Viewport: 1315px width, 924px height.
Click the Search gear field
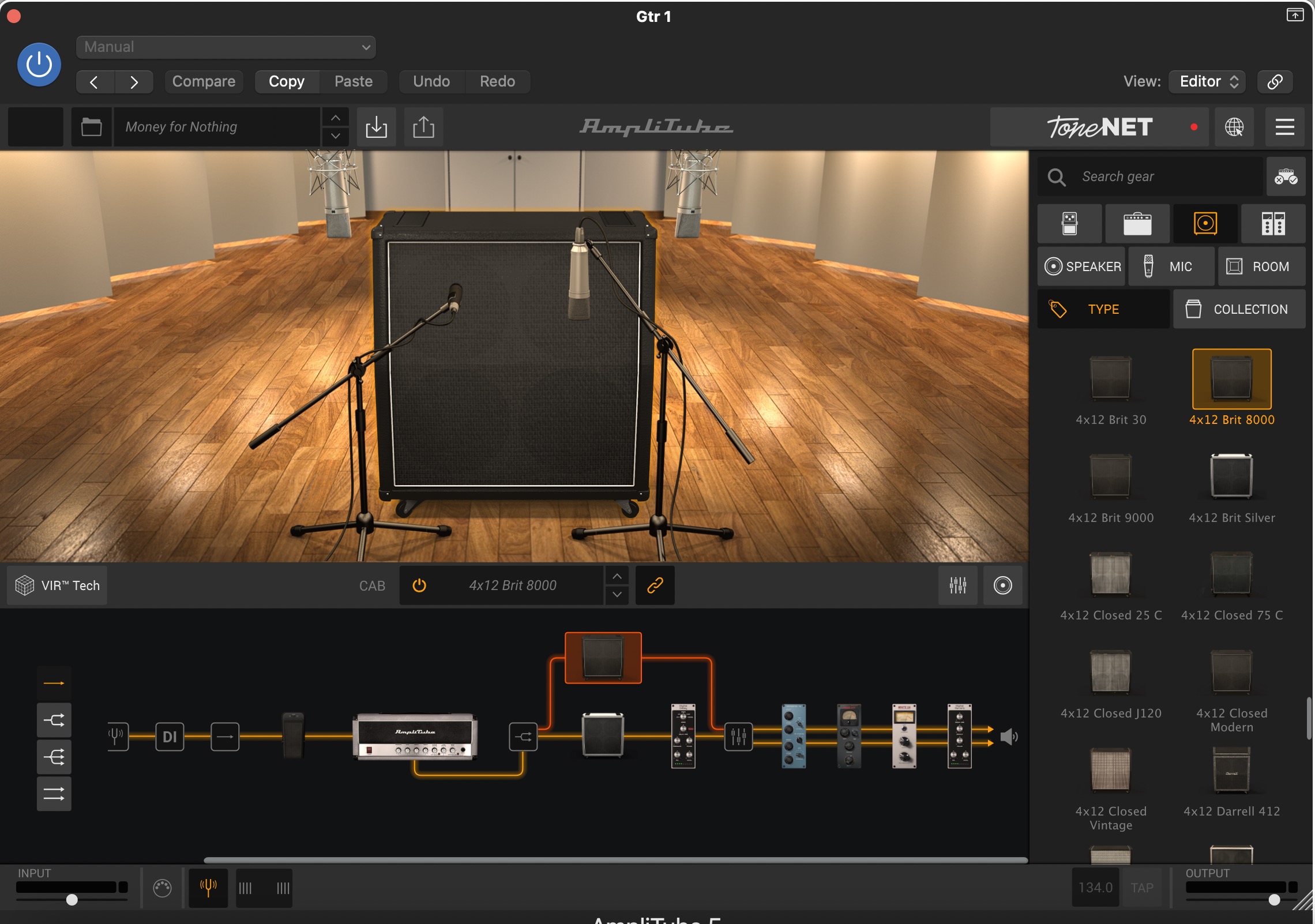(1151, 176)
